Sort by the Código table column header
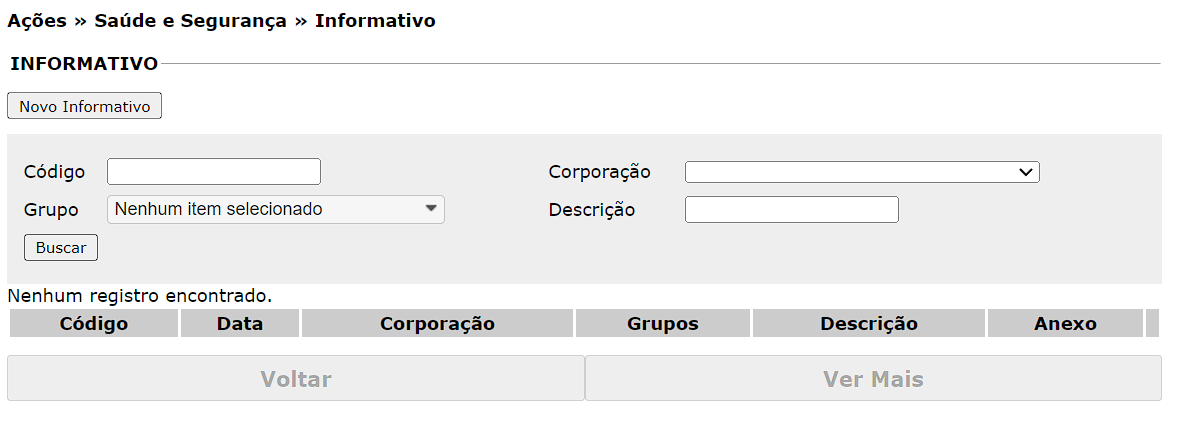Viewport: 1200px width, 438px height. click(94, 323)
